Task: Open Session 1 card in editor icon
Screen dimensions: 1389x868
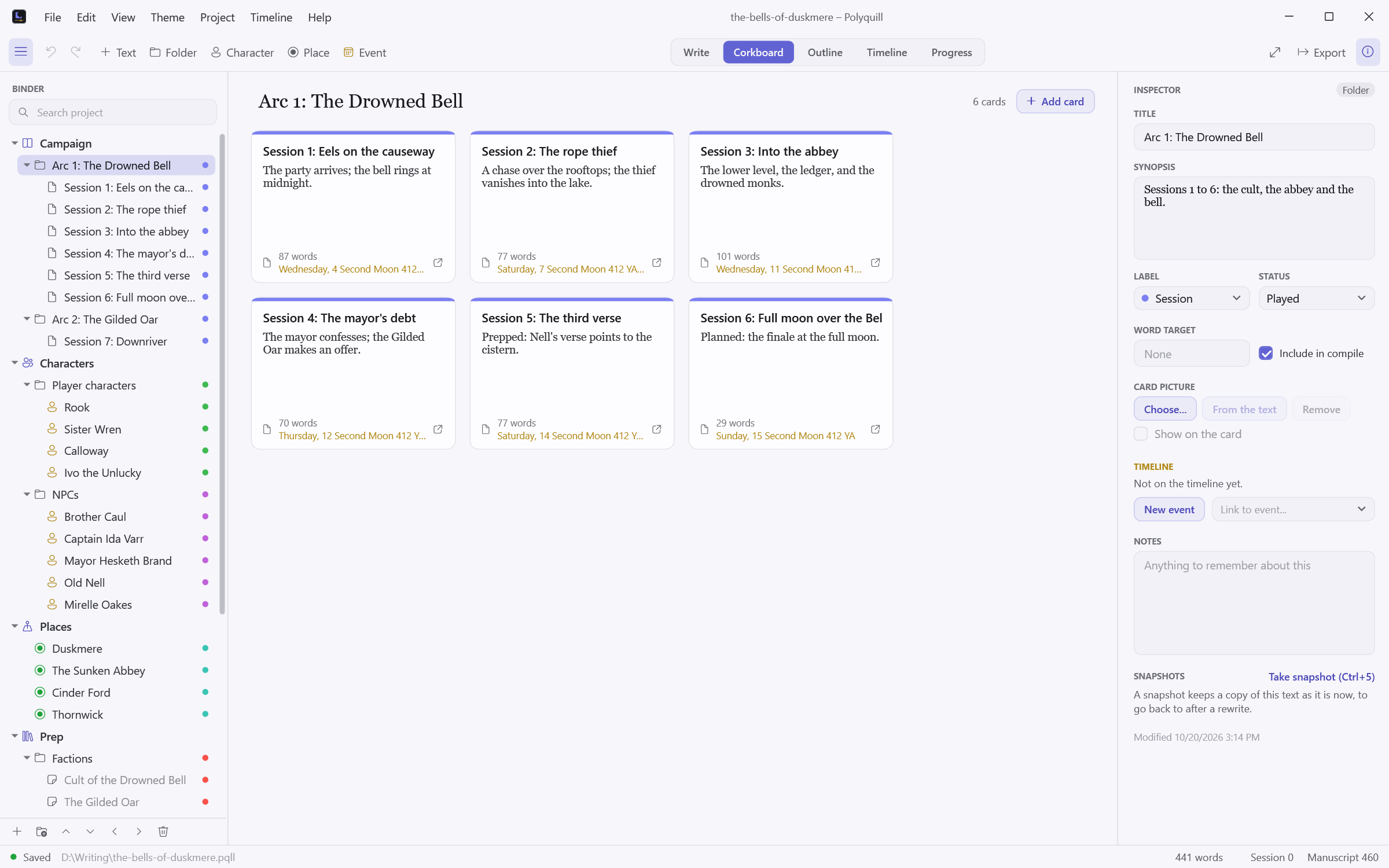Action: click(438, 263)
